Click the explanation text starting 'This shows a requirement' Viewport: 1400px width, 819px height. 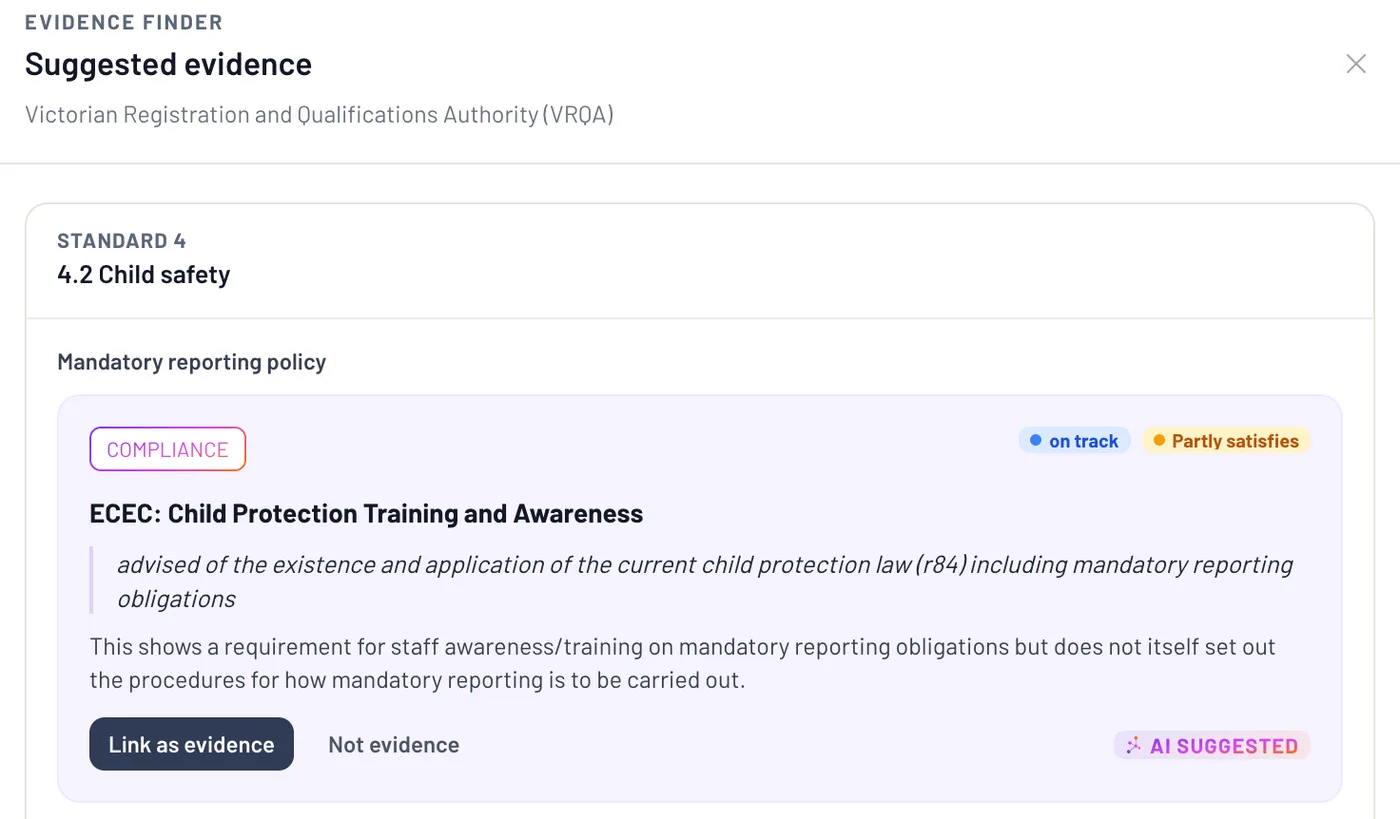pyautogui.click(x=683, y=663)
